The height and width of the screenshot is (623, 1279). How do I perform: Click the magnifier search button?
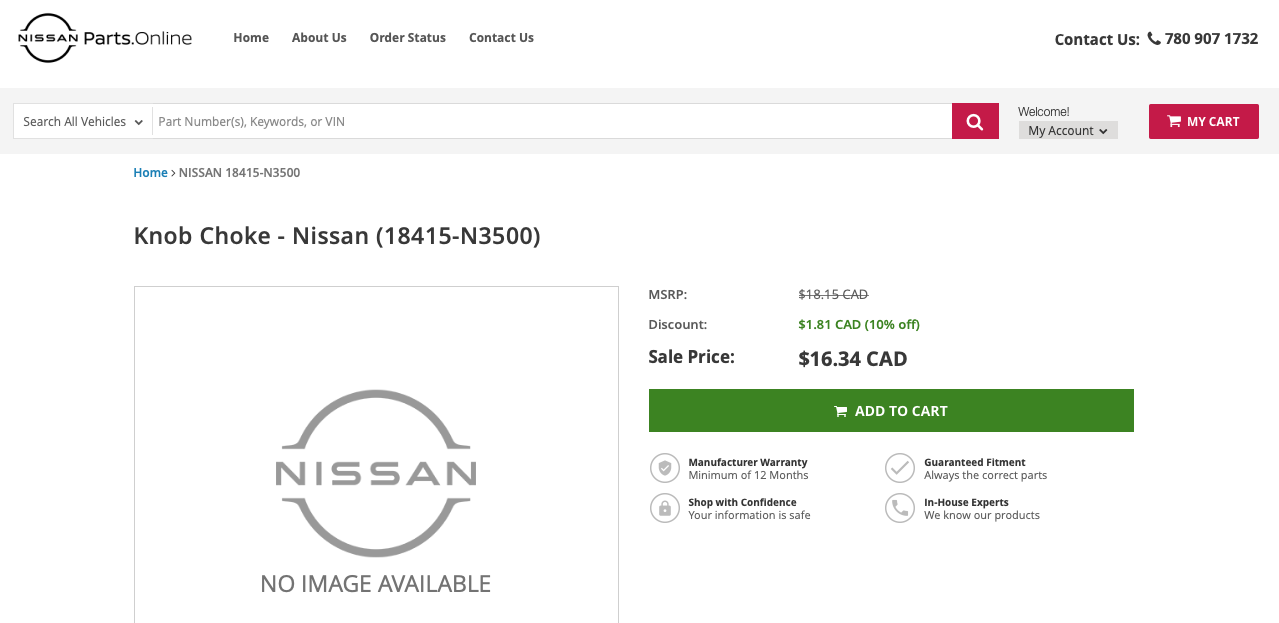point(975,121)
